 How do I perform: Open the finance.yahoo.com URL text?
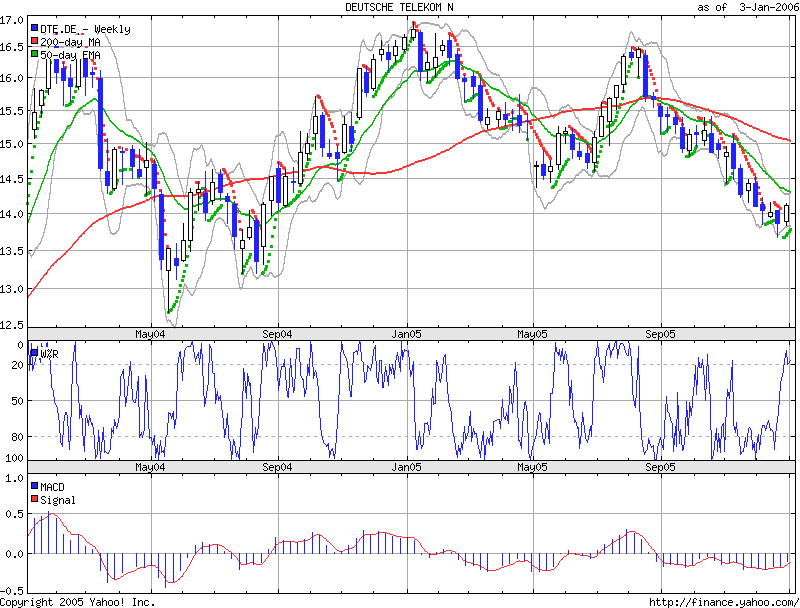[x=723, y=602]
